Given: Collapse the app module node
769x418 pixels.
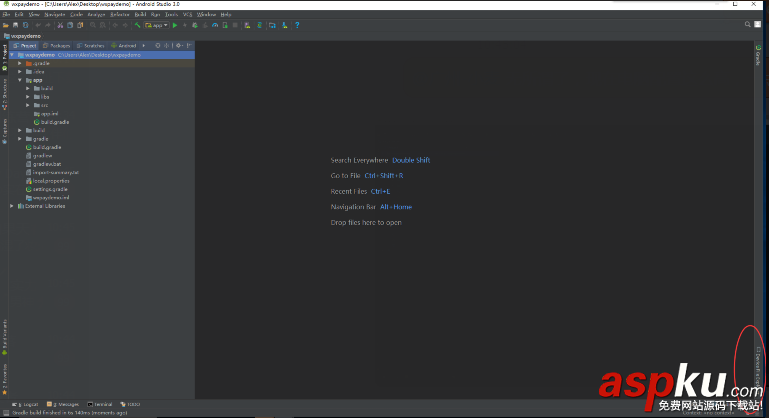Looking at the screenshot, I should [20, 80].
